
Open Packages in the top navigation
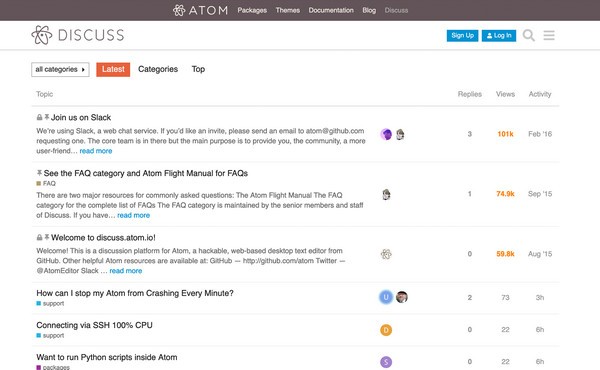pos(252,10)
